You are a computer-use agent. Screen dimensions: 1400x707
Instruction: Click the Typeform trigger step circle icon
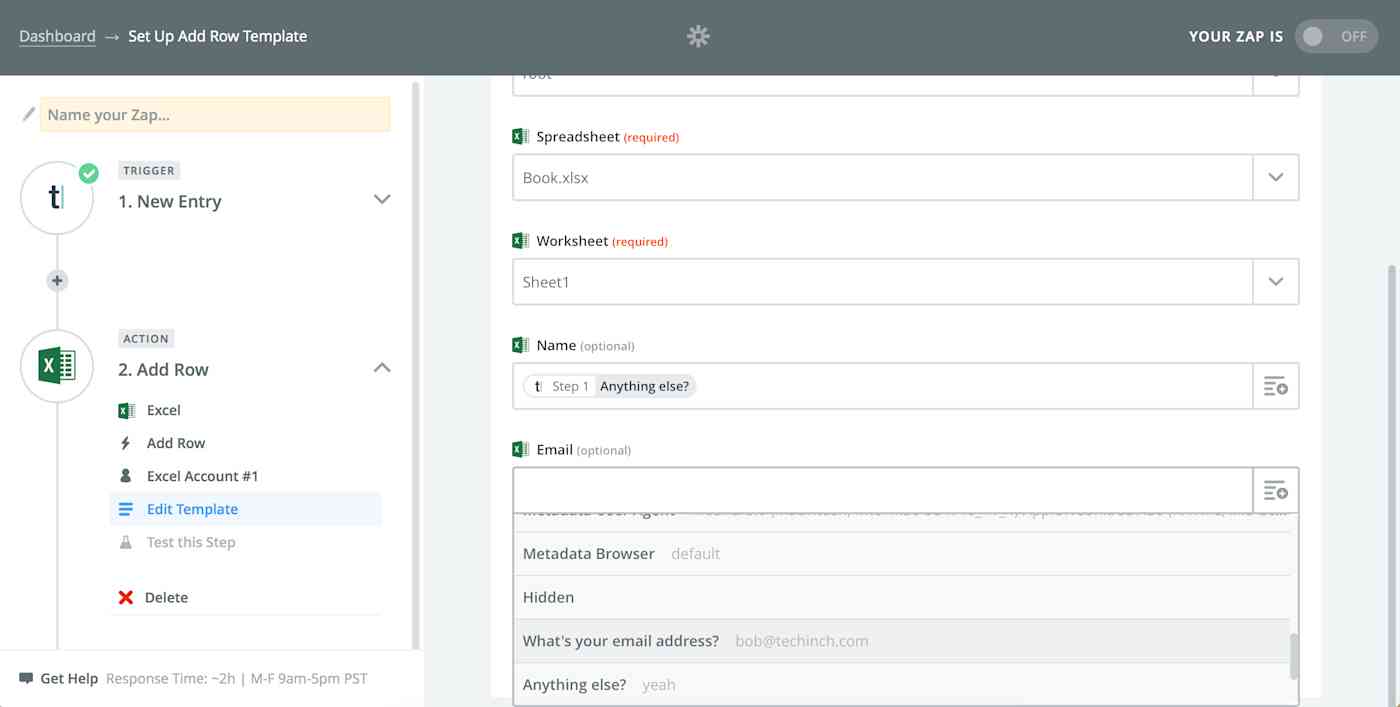pyautogui.click(x=57, y=198)
